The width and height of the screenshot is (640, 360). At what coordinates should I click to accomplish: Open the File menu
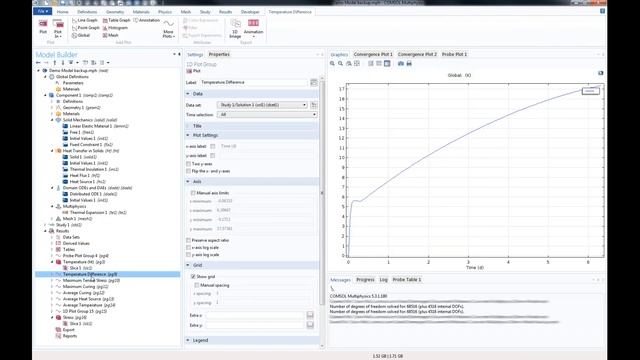(42, 11)
